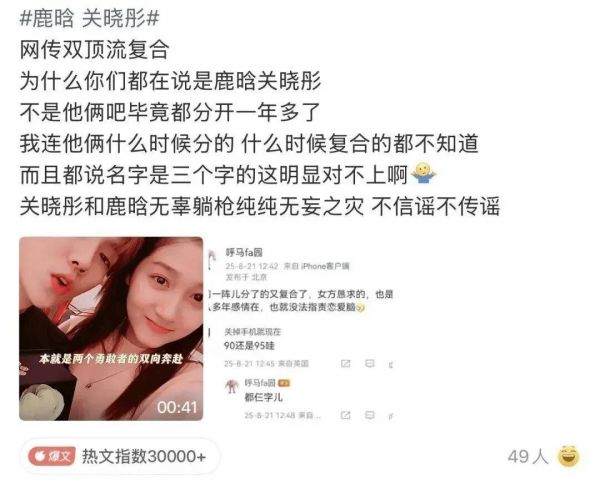Image resolution: width=600 pixels, height=489 pixels.
Task: Open 关掉手机就现在 commenter name
Action: tap(253, 332)
